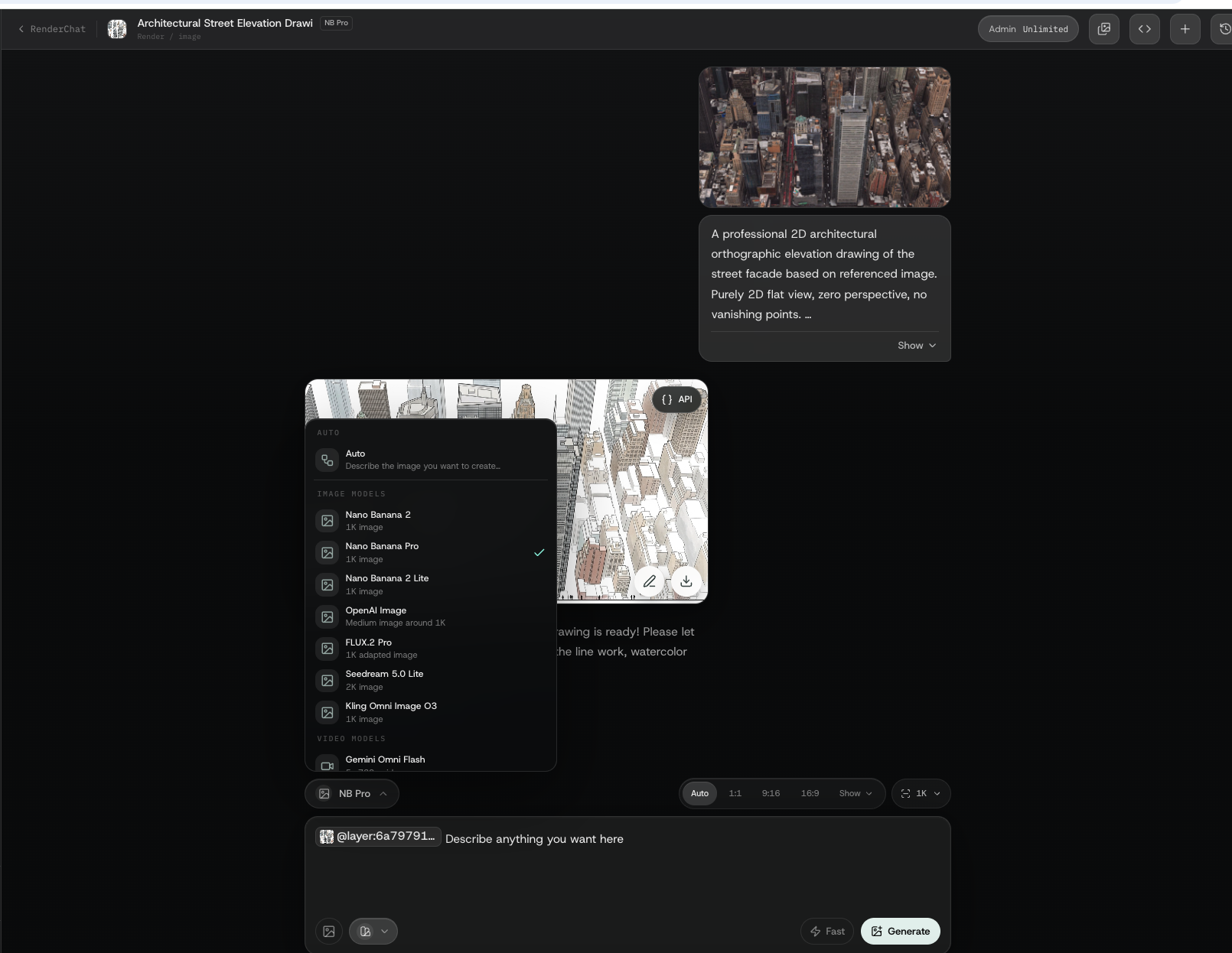Click the @layer:6a79791 reference chip
Image resolution: width=1232 pixels, height=953 pixels.
[378, 837]
